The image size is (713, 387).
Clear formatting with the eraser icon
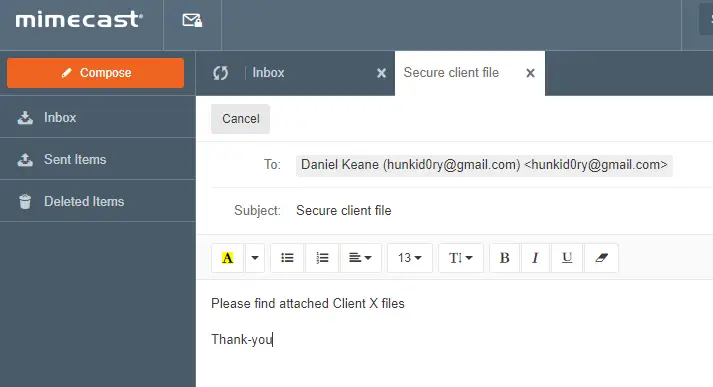pos(601,258)
